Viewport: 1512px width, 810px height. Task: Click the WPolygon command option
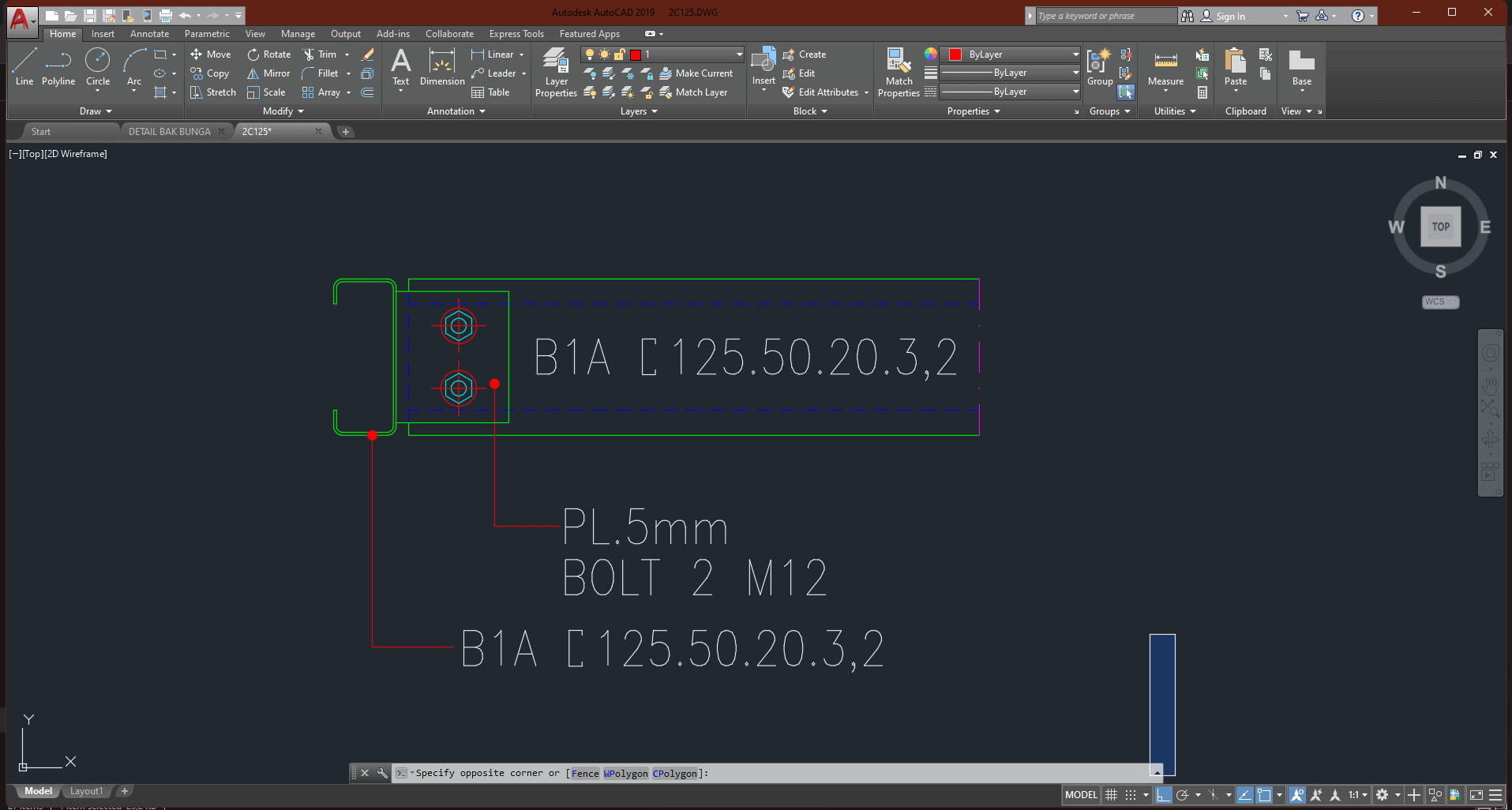[625, 774]
